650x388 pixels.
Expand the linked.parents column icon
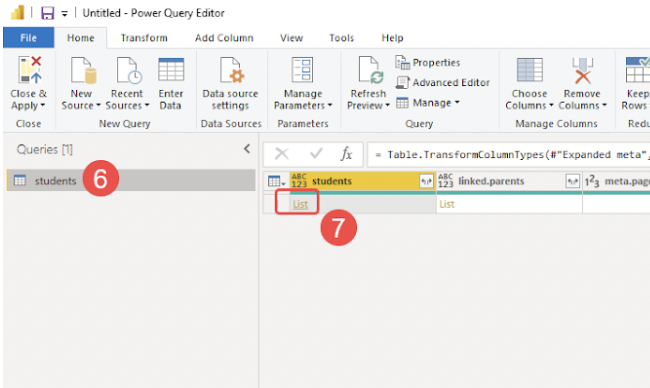[x=572, y=181]
